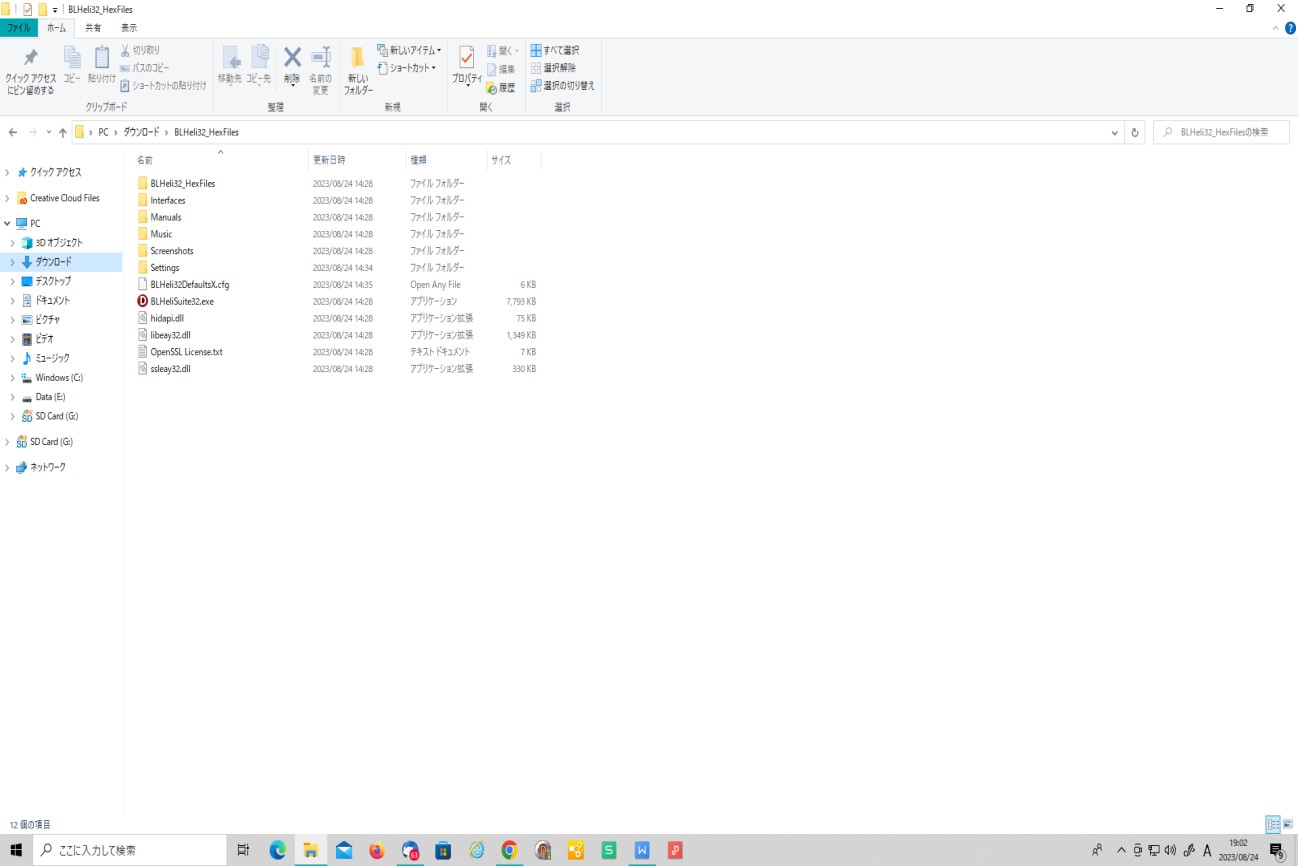
Task: Click the BLHeli32_HexFiles search box
Action: coord(1221,132)
